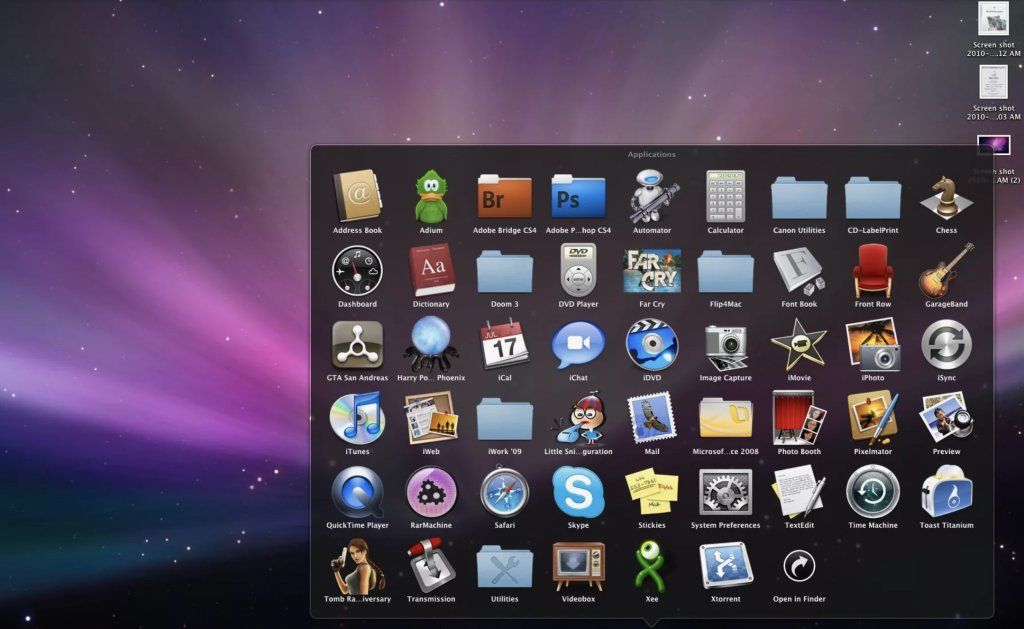Open iCal calendar app
The image size is (1024, 629).
(x=505, y=344)
